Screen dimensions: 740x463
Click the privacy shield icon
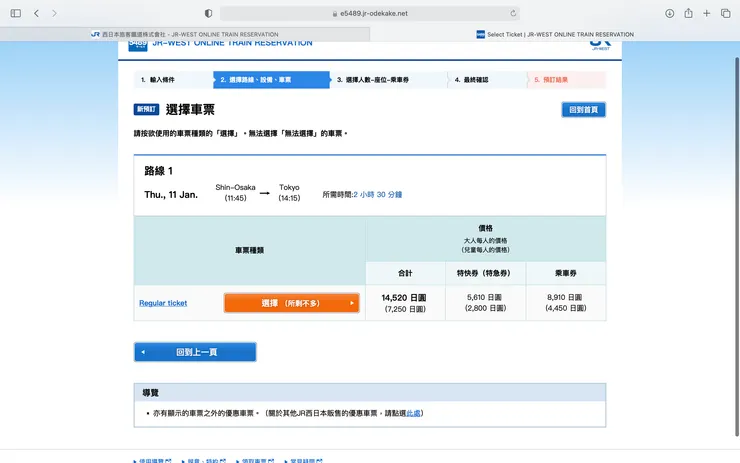208,13
